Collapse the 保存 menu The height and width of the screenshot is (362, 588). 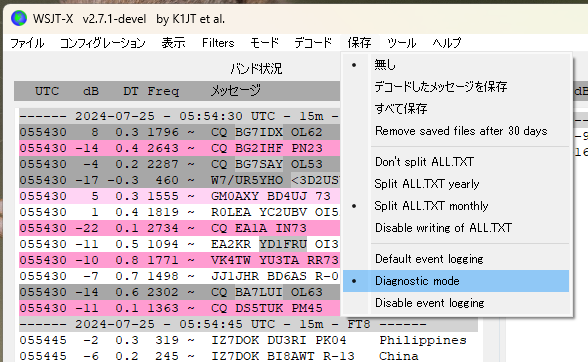click(359, 43)
